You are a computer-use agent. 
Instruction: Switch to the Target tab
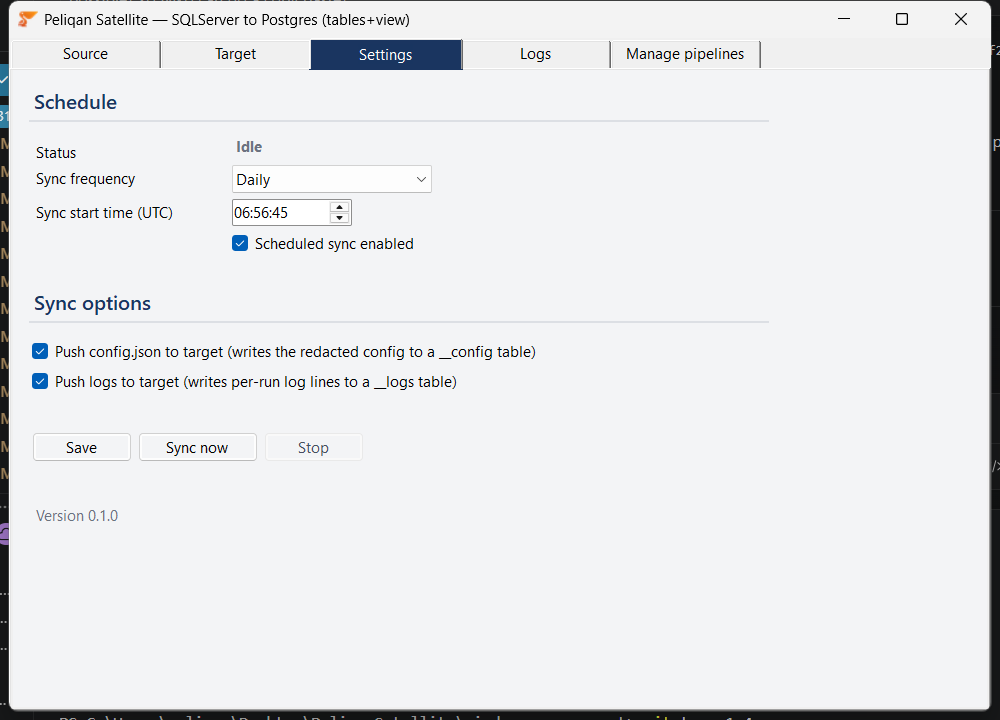pos(235,54)
